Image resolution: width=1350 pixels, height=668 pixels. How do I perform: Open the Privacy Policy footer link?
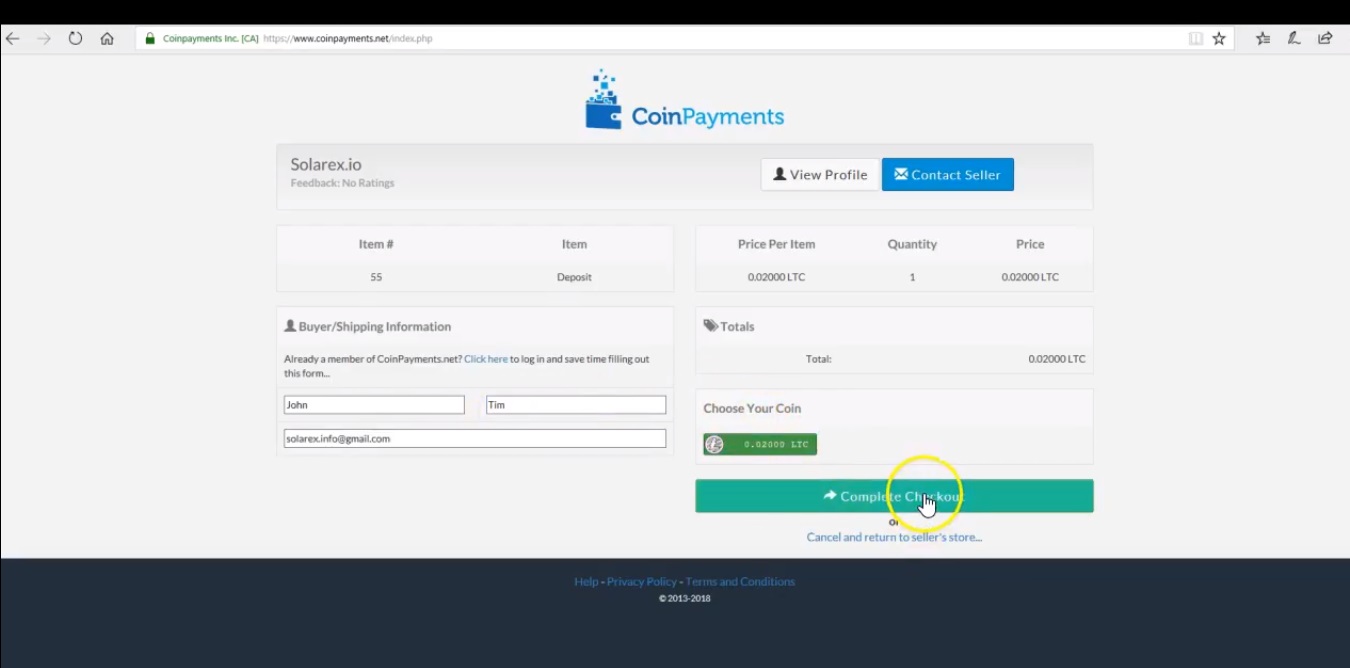[x=642, y=581]
